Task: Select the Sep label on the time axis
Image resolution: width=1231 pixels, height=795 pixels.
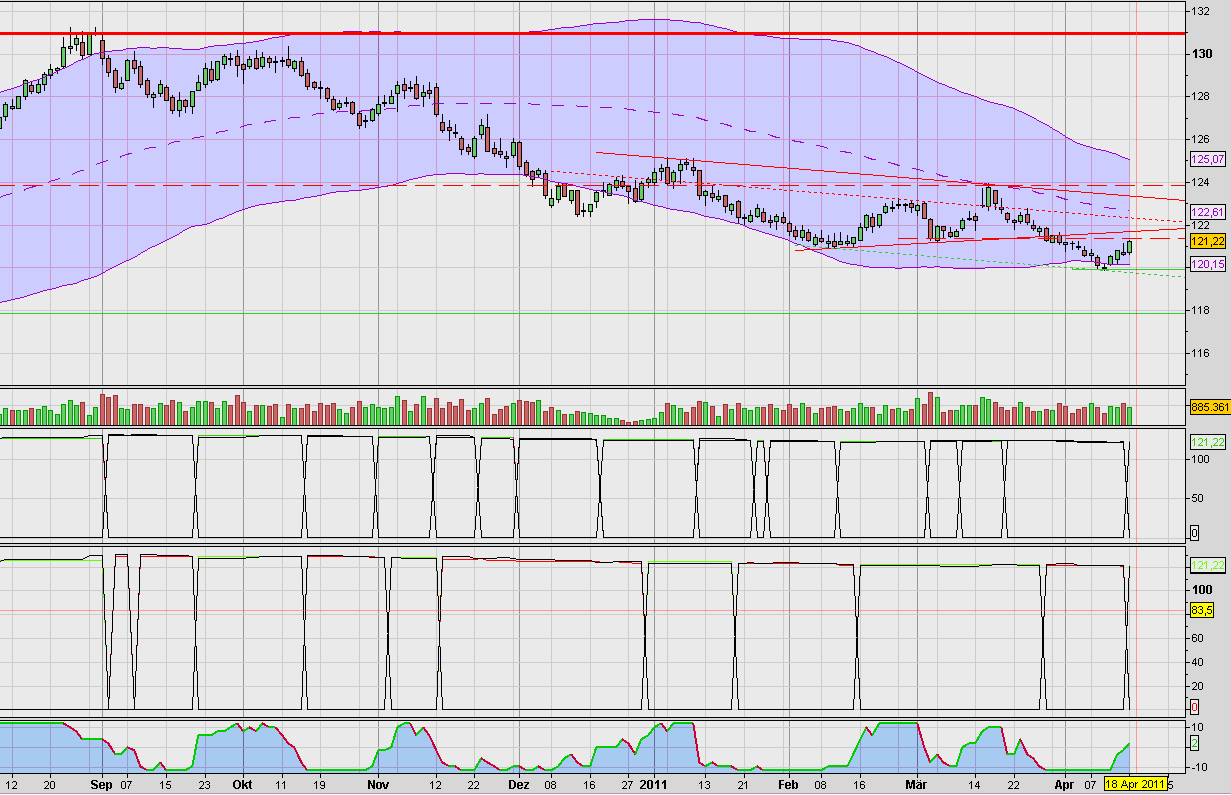Action: (x=100, y=785)
